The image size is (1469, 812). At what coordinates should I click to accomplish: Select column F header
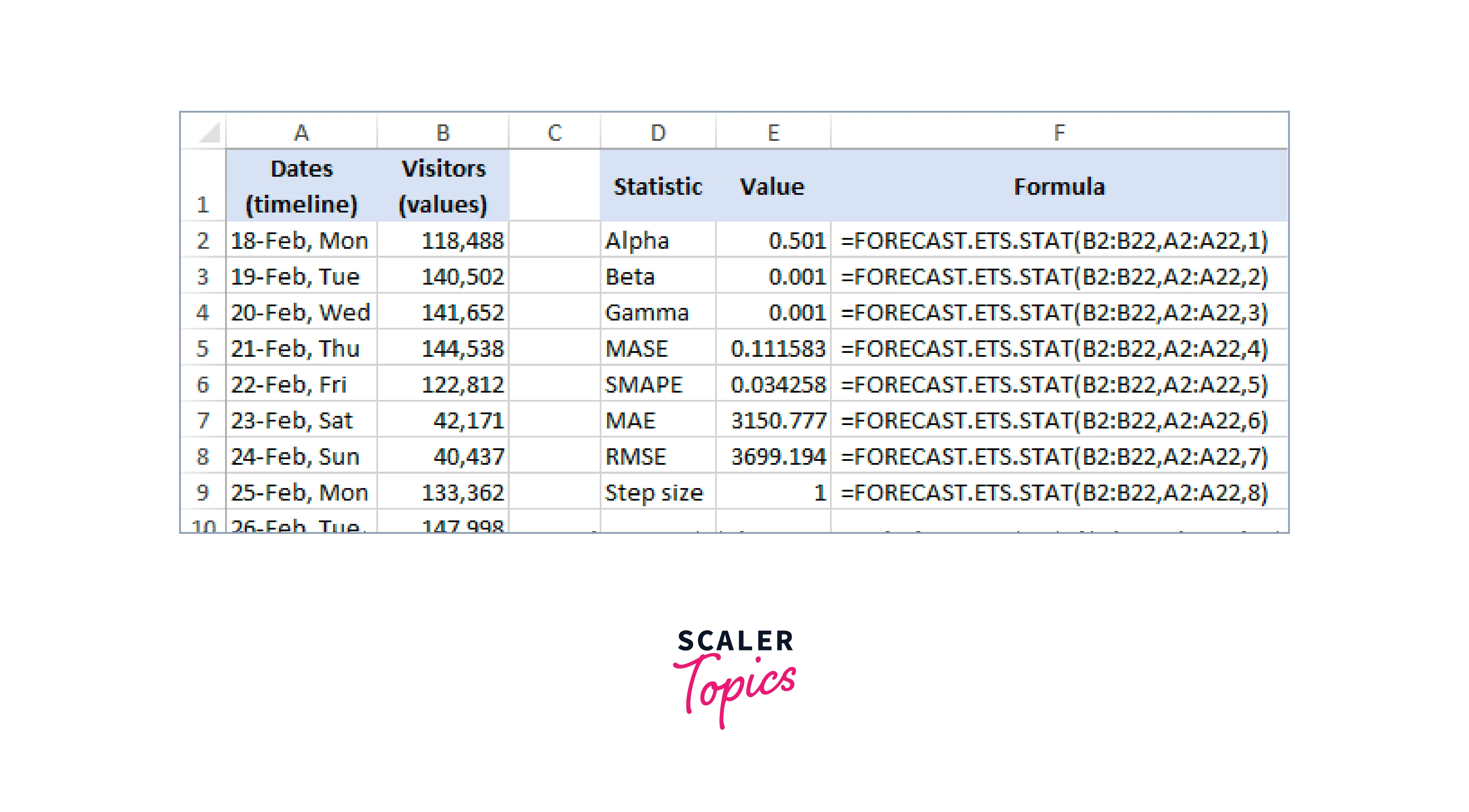pos(1059,133)
